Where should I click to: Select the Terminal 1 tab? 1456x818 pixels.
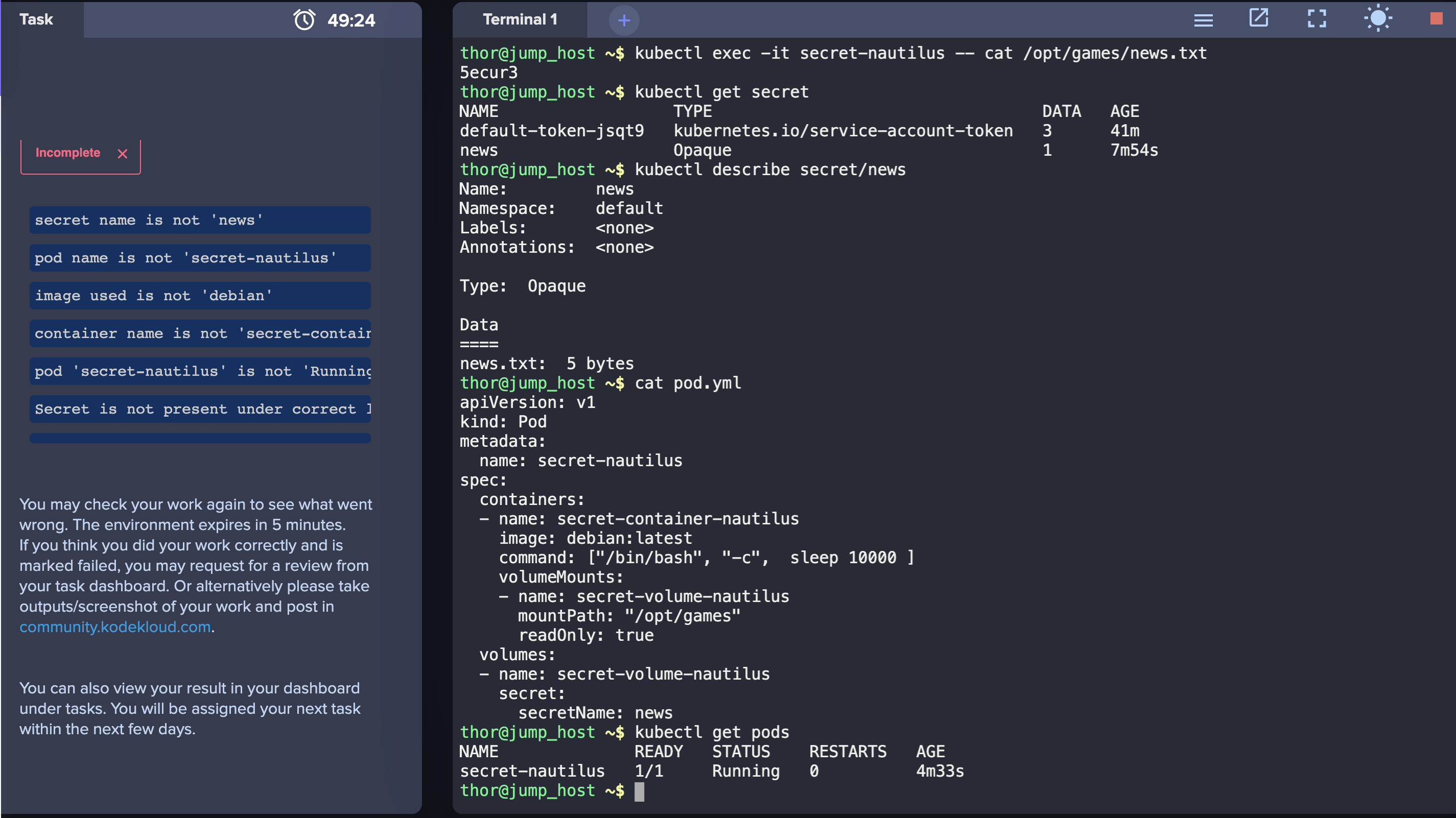point(520,20)
